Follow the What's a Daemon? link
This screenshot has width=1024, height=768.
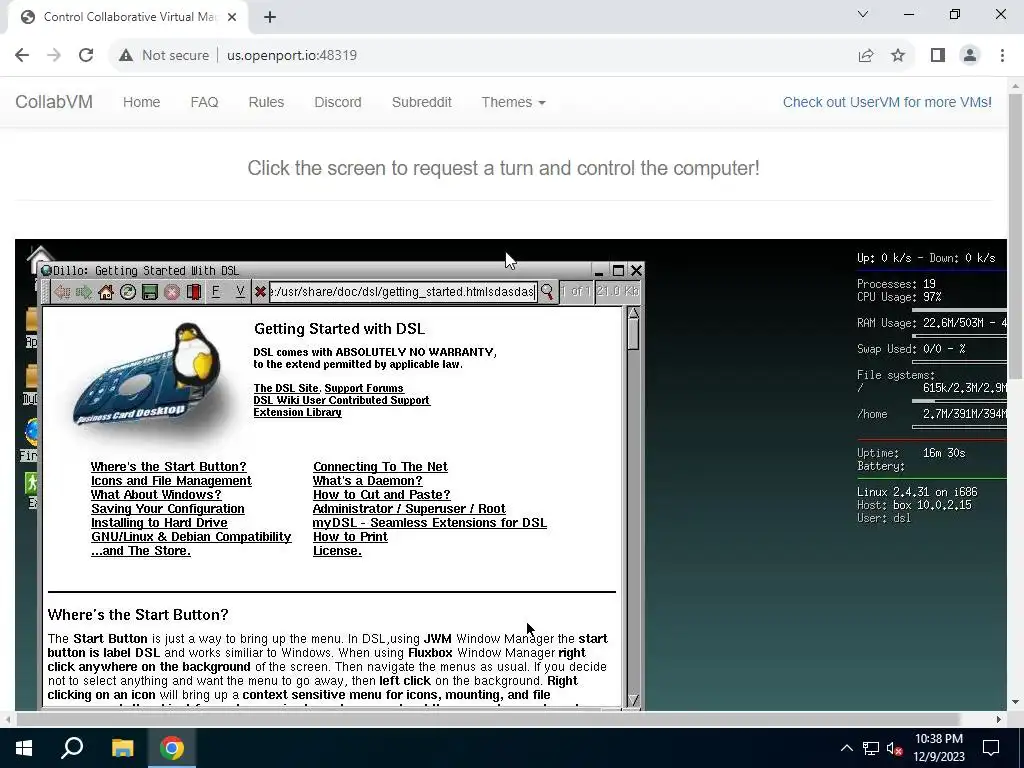(x=368, y=481)
